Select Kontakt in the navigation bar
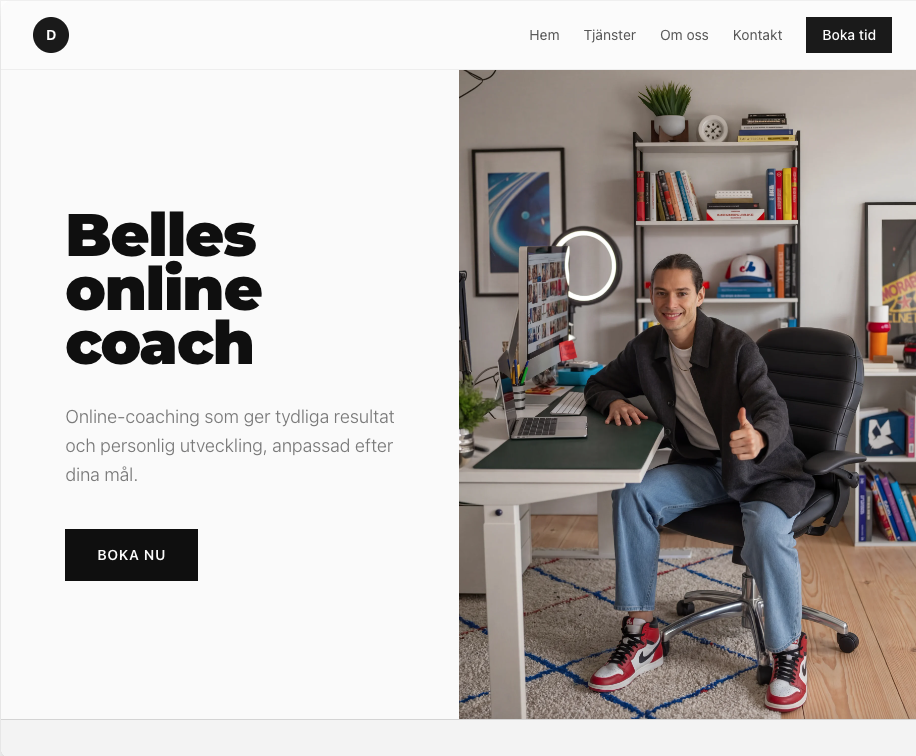Image resolution: width=916 pixels, height=756 pixels. [757, 35]
